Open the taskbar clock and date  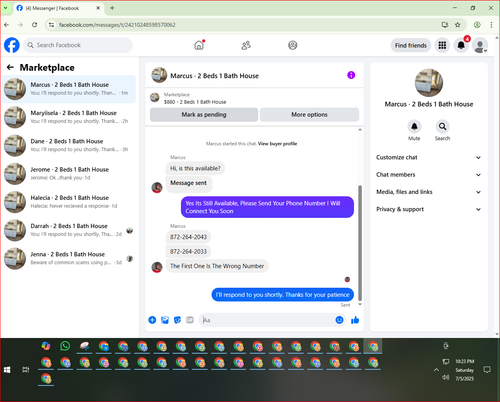pos(464,370)
